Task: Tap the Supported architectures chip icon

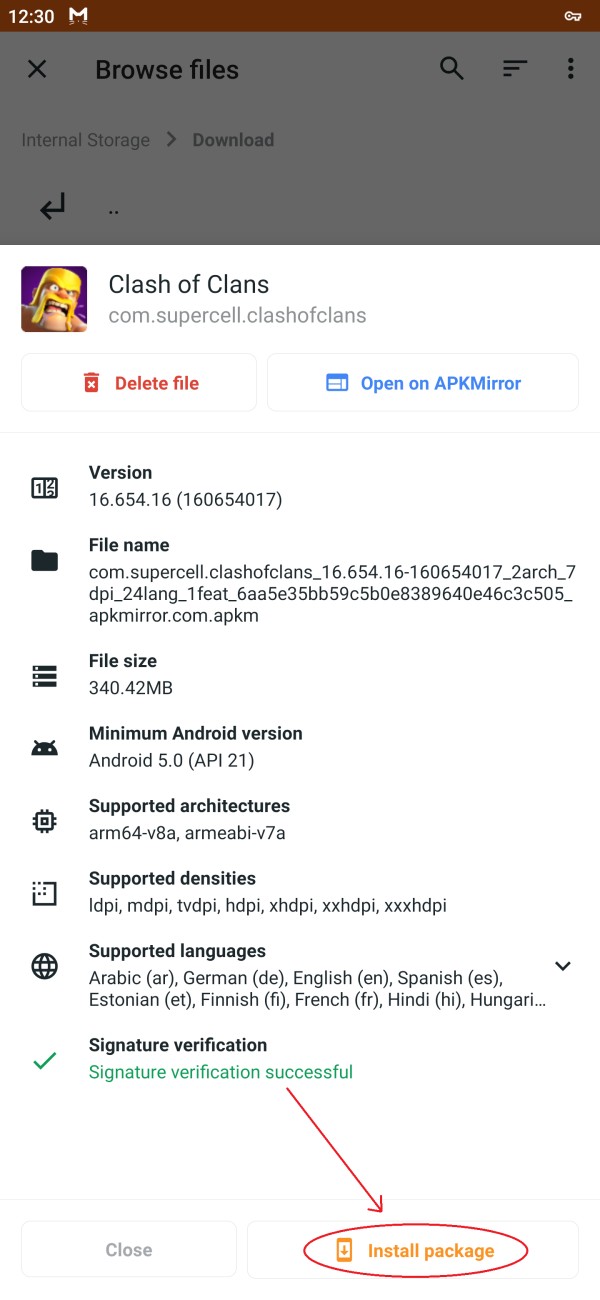Action: 45,821
